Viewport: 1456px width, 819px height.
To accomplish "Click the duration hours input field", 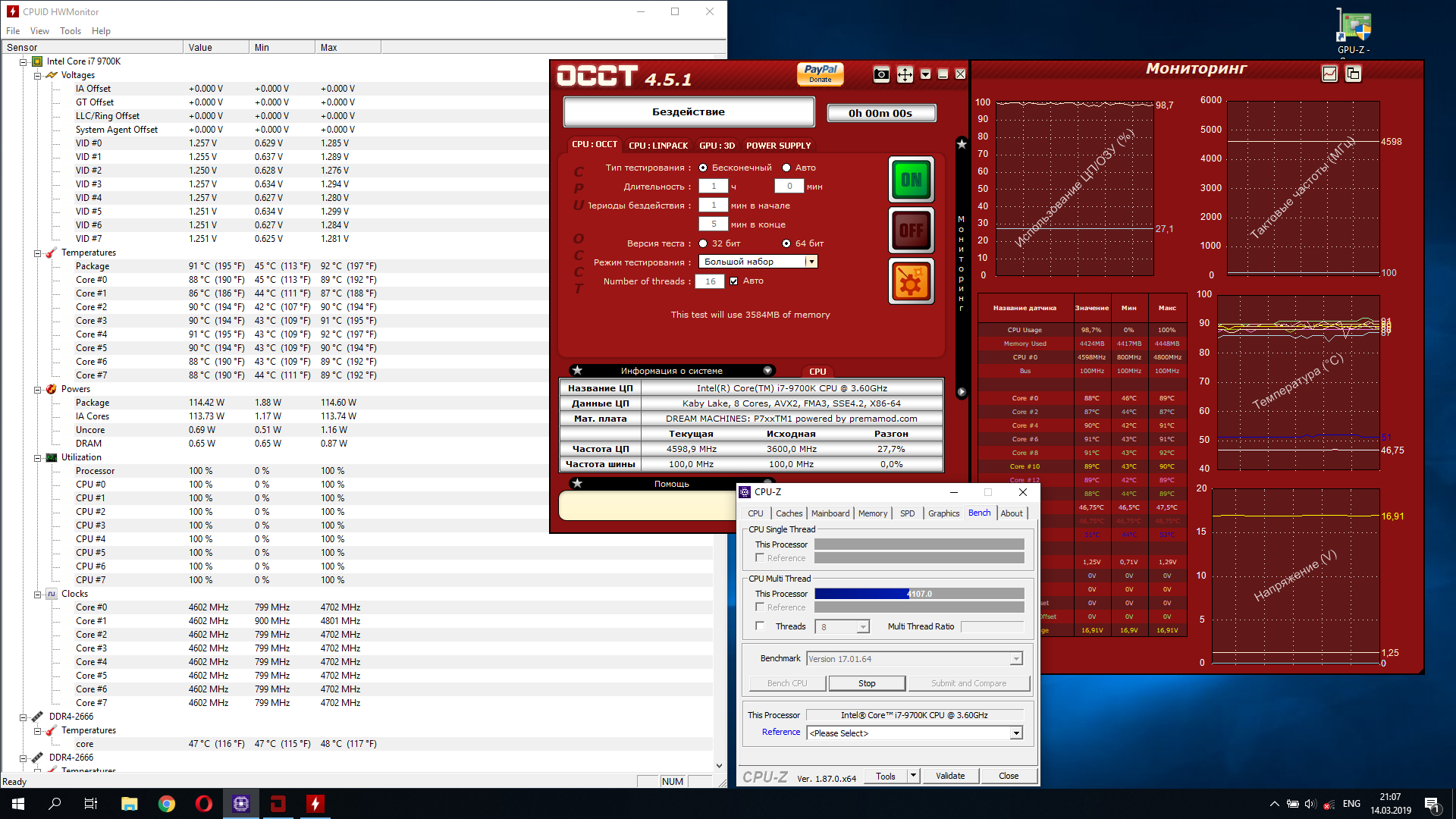I will click(x=714, y=186).
